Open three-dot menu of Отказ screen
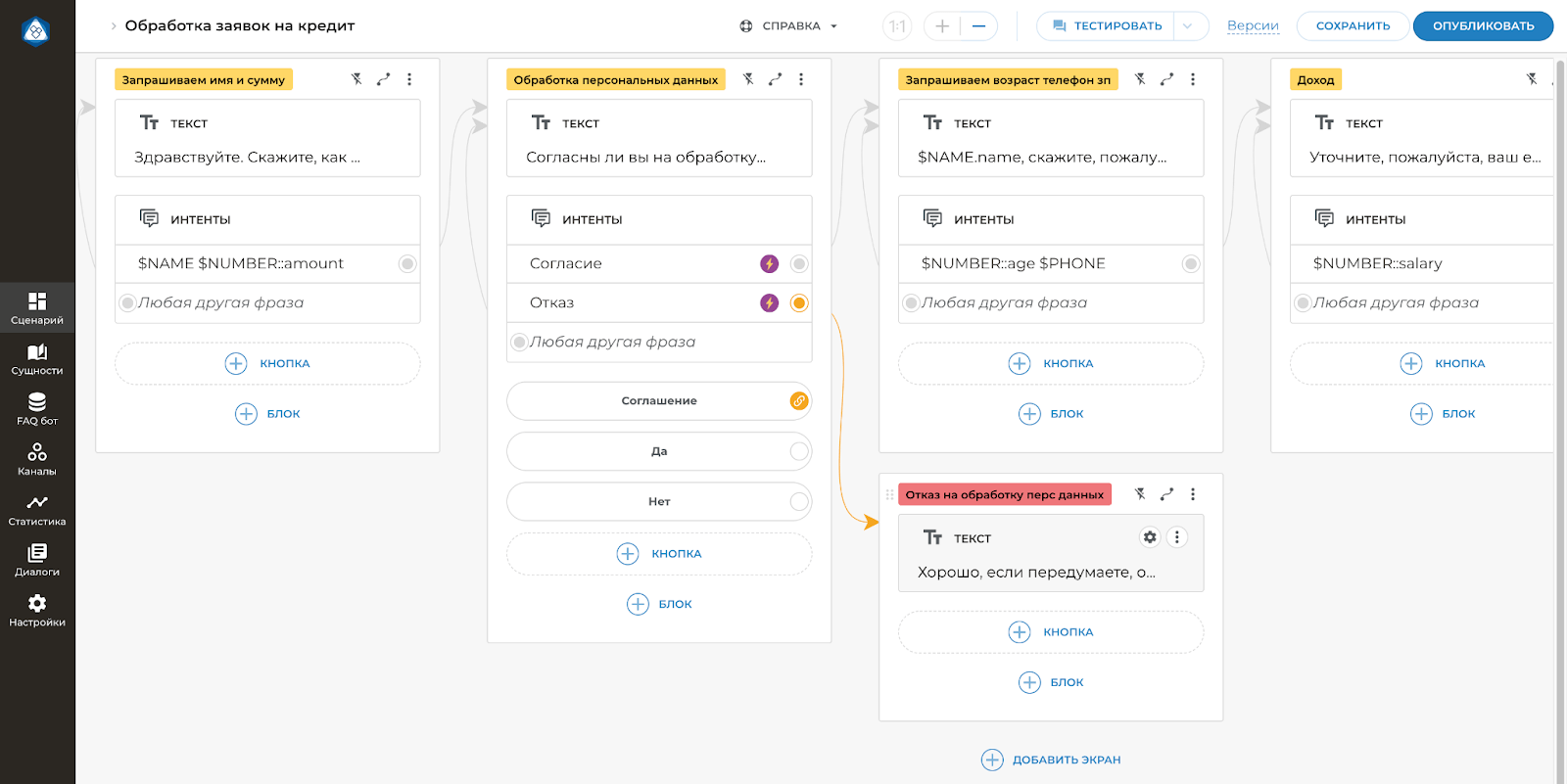This screenshot has height=784, width=1567. [1193, 494]
